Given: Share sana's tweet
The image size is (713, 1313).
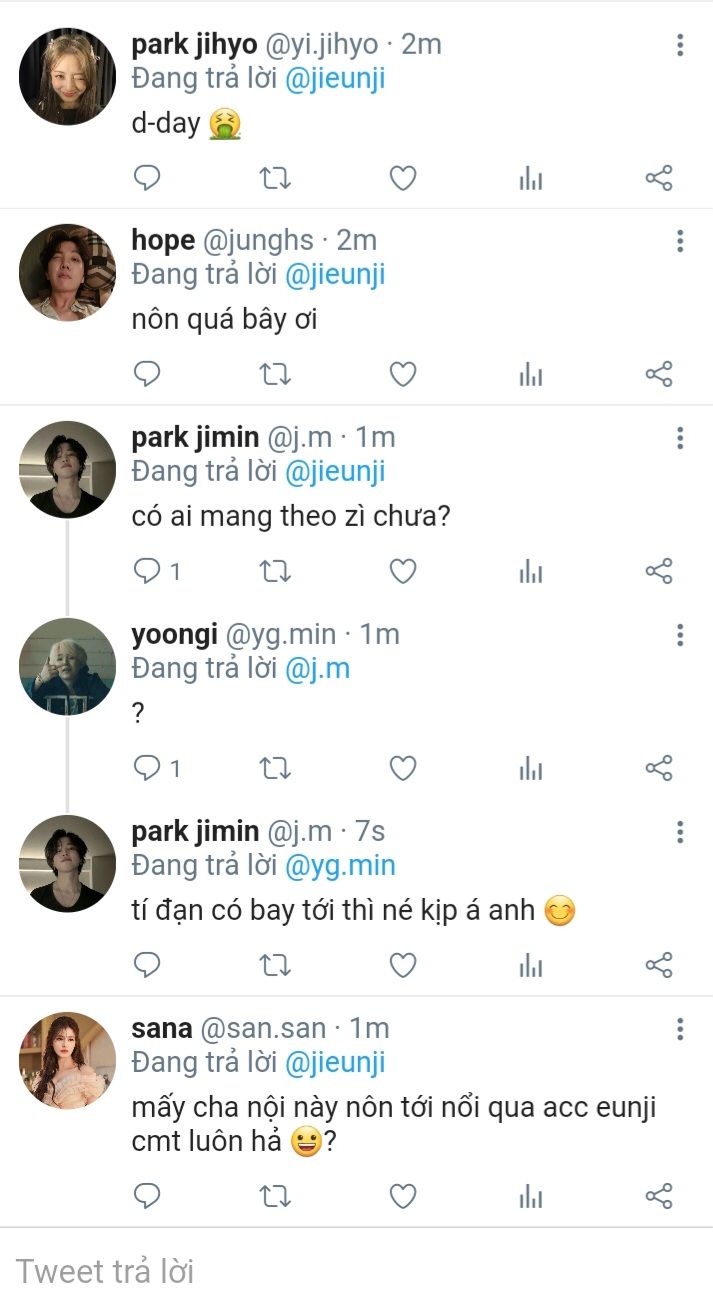Looking at the screenshot, I should pyautogui.click(x=658, y=1195).
